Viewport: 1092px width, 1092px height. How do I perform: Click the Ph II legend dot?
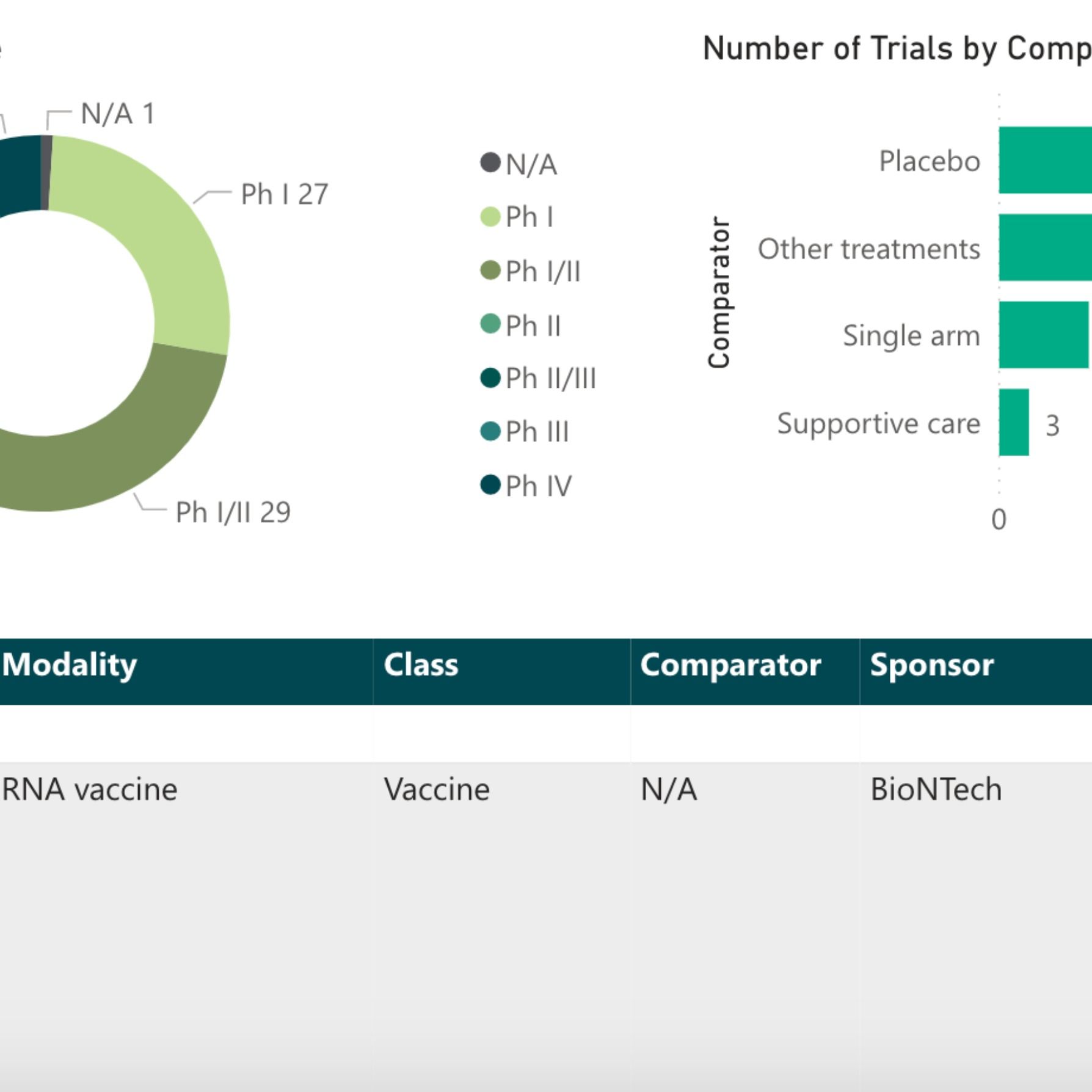(490, 324)
